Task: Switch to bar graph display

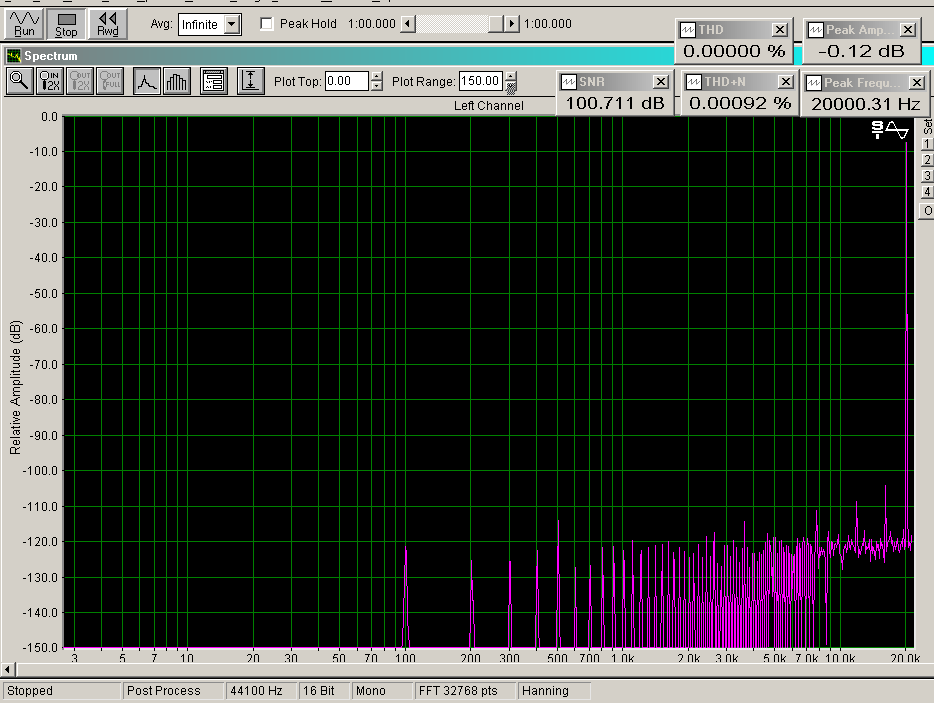Action: (176, 82)
